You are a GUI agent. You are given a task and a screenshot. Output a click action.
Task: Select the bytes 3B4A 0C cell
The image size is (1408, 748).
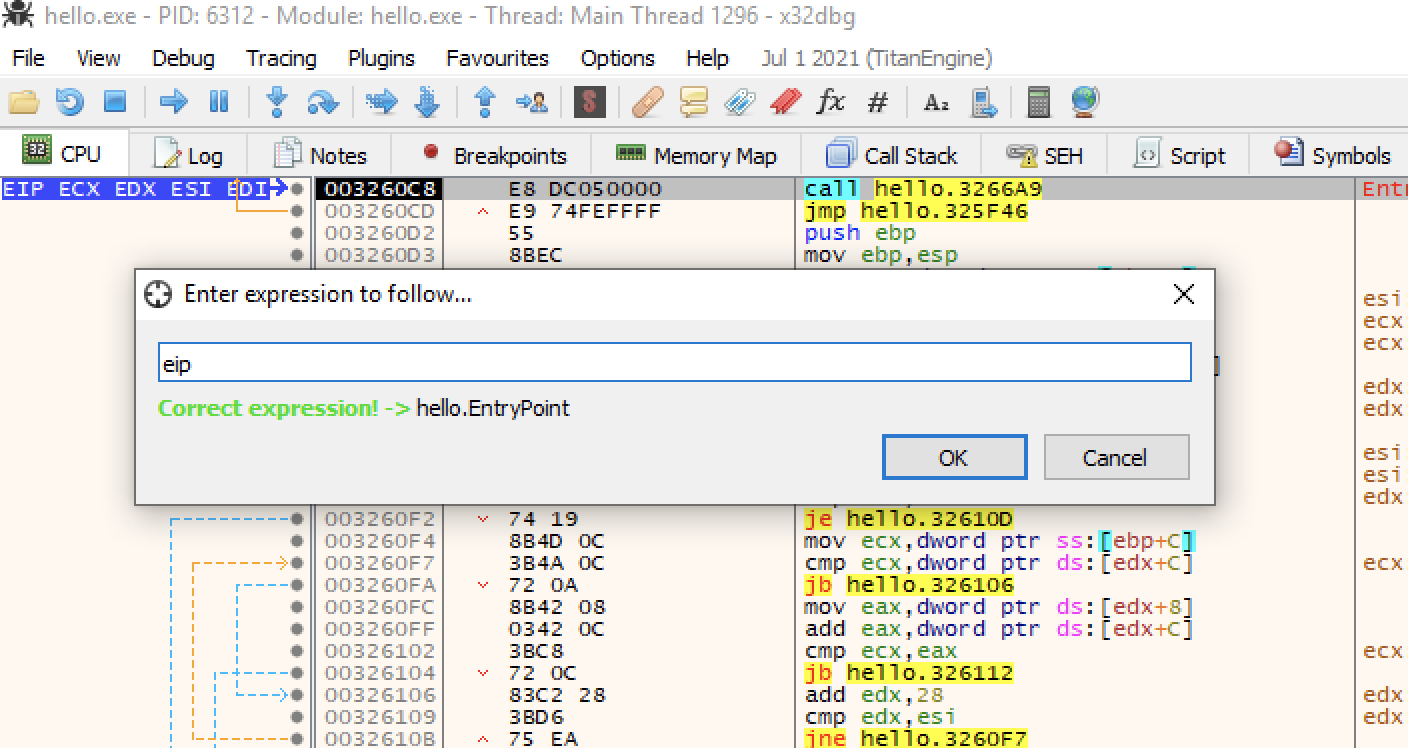tap(556, 563)
